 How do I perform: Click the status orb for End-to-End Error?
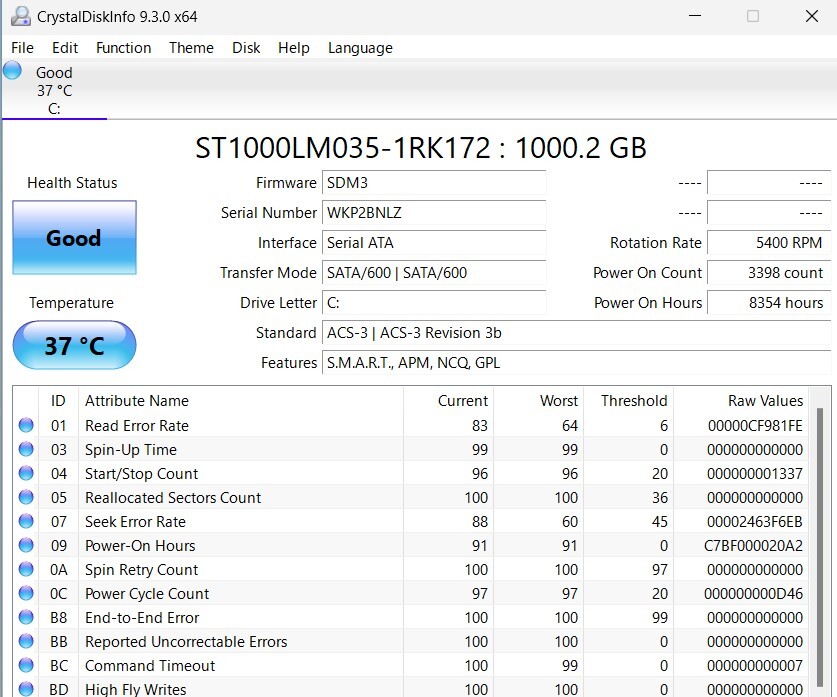coord(26,617)
